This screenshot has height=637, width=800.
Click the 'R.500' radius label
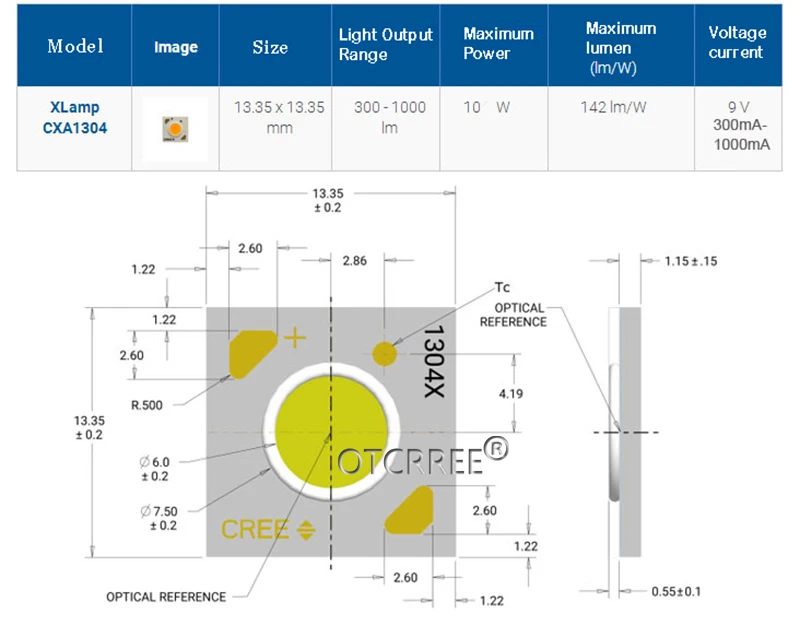coord(147,405)
